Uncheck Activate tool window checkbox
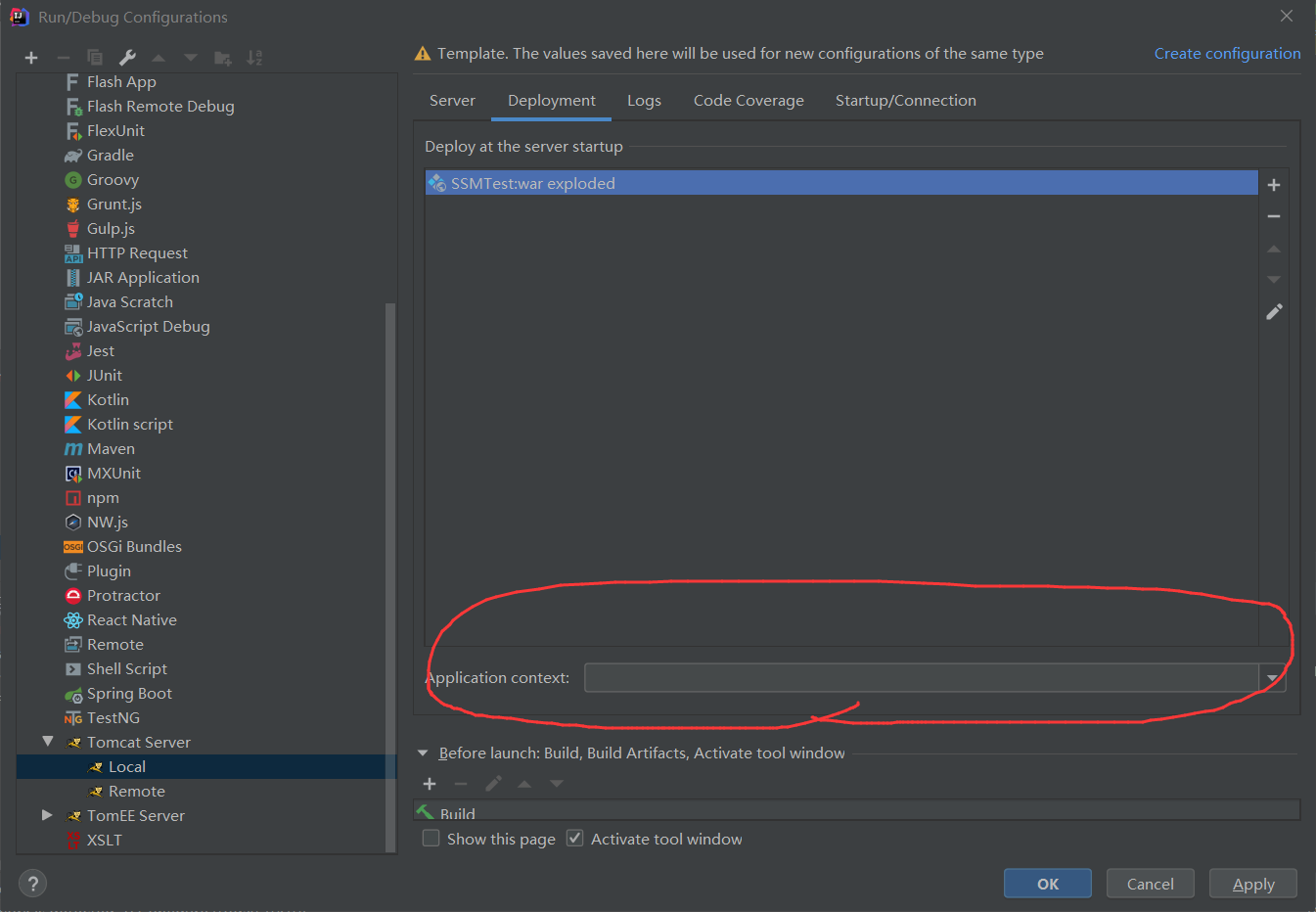The height and width of the screenshot is (912, 1316). 575,839
